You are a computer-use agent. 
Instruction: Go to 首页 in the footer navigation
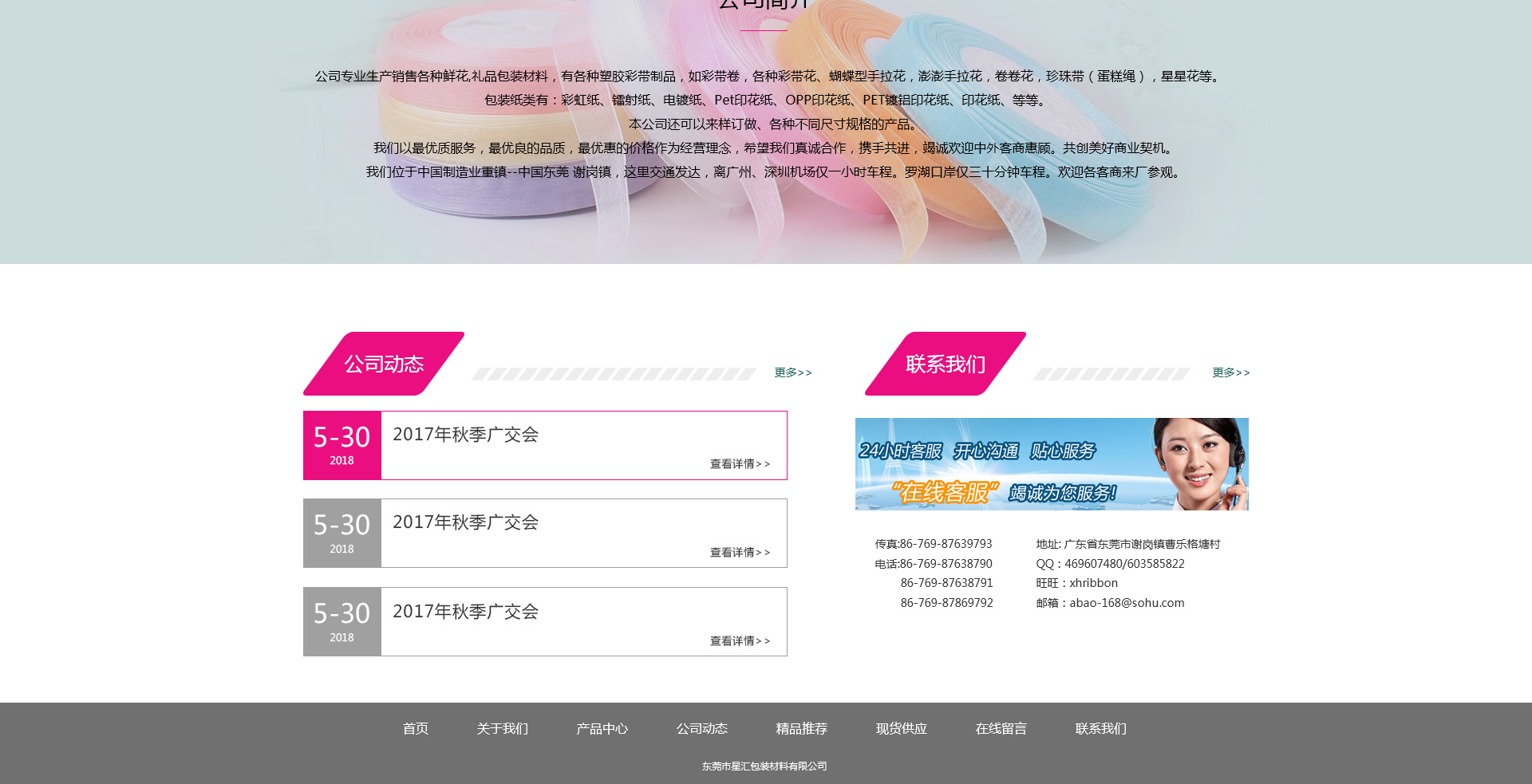click(416, 729)
